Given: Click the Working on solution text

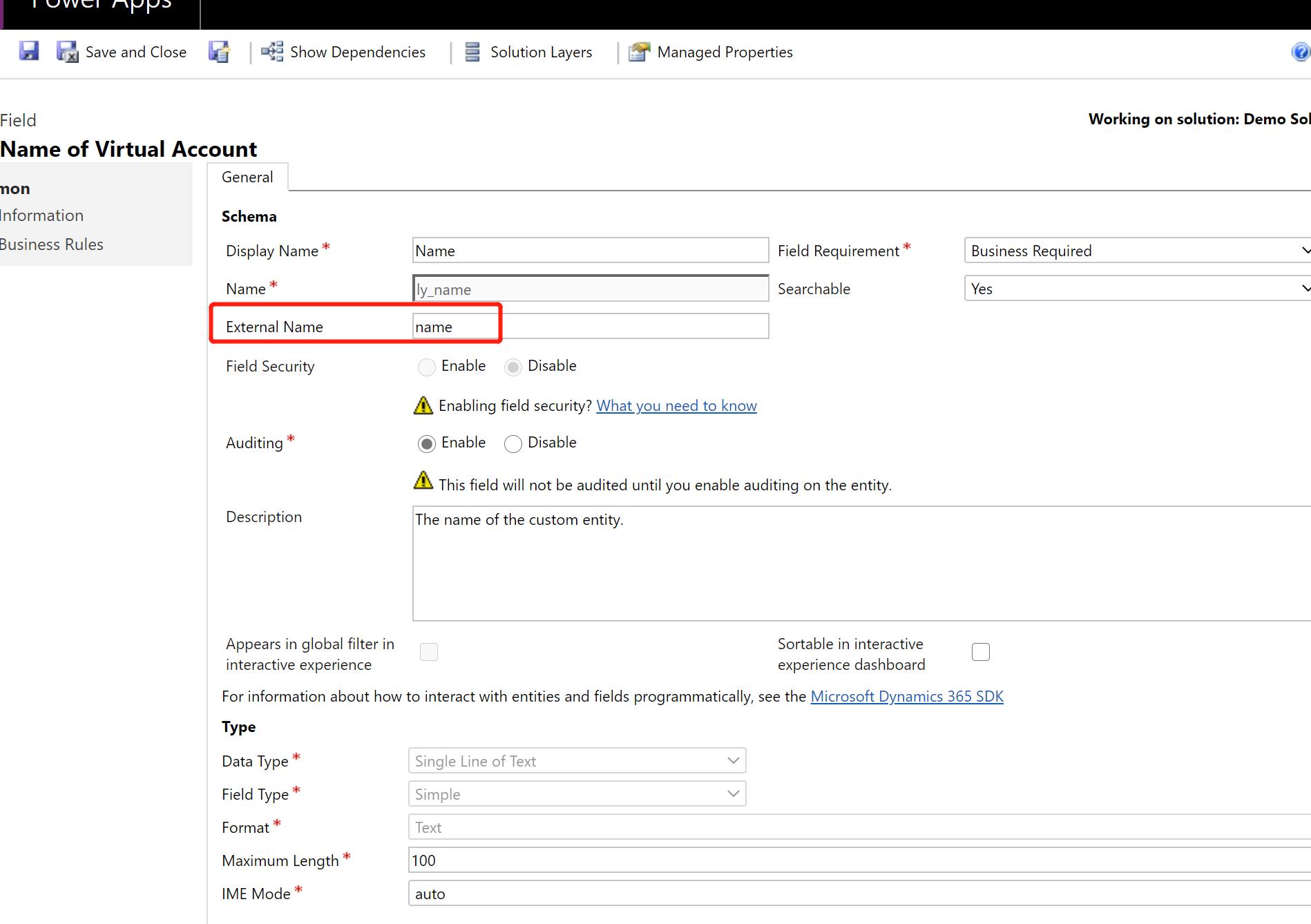Looking at the screenshot, I should (x=1200, y=119).
